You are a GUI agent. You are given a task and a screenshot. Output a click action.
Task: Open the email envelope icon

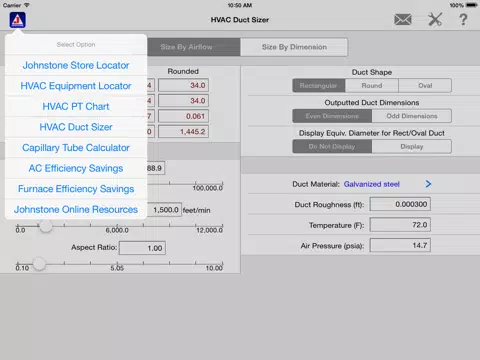pyautogui.click(x=403, y=20)
